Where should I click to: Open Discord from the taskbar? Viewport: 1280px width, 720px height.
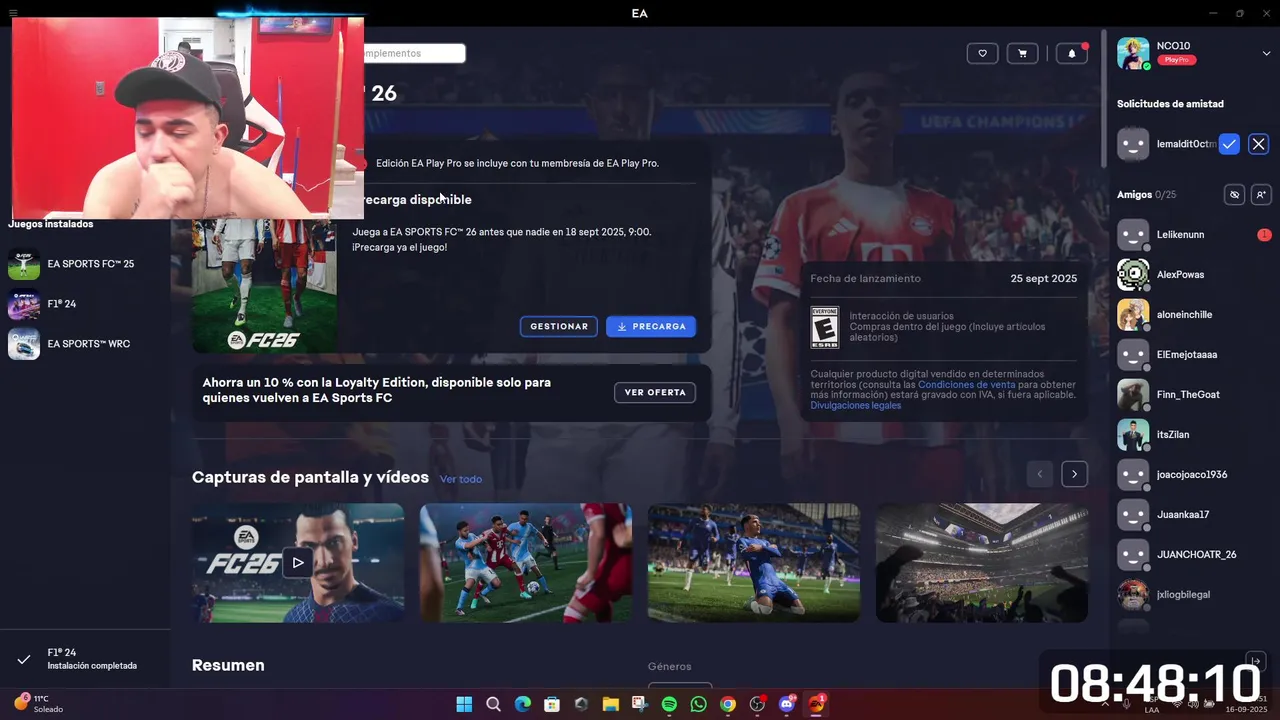(x=787, y=704)
